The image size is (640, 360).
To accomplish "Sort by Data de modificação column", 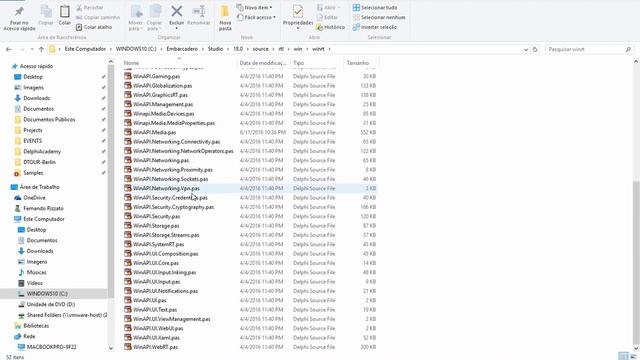I will coord(264,63).
